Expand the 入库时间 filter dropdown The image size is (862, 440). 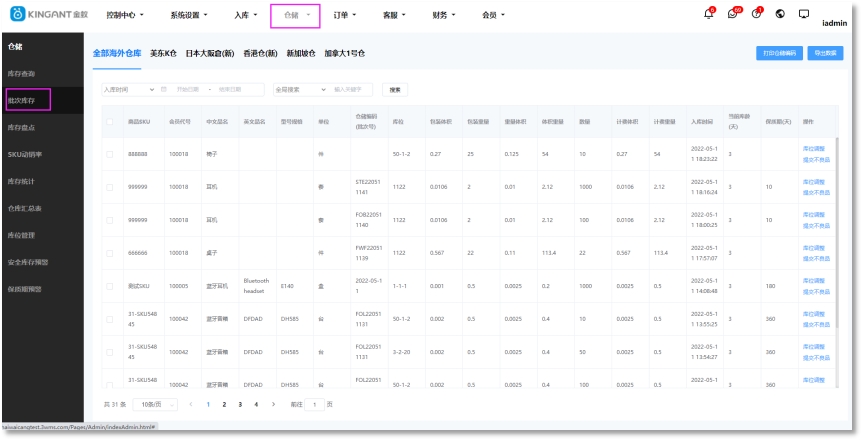click(x=130, y=89)
